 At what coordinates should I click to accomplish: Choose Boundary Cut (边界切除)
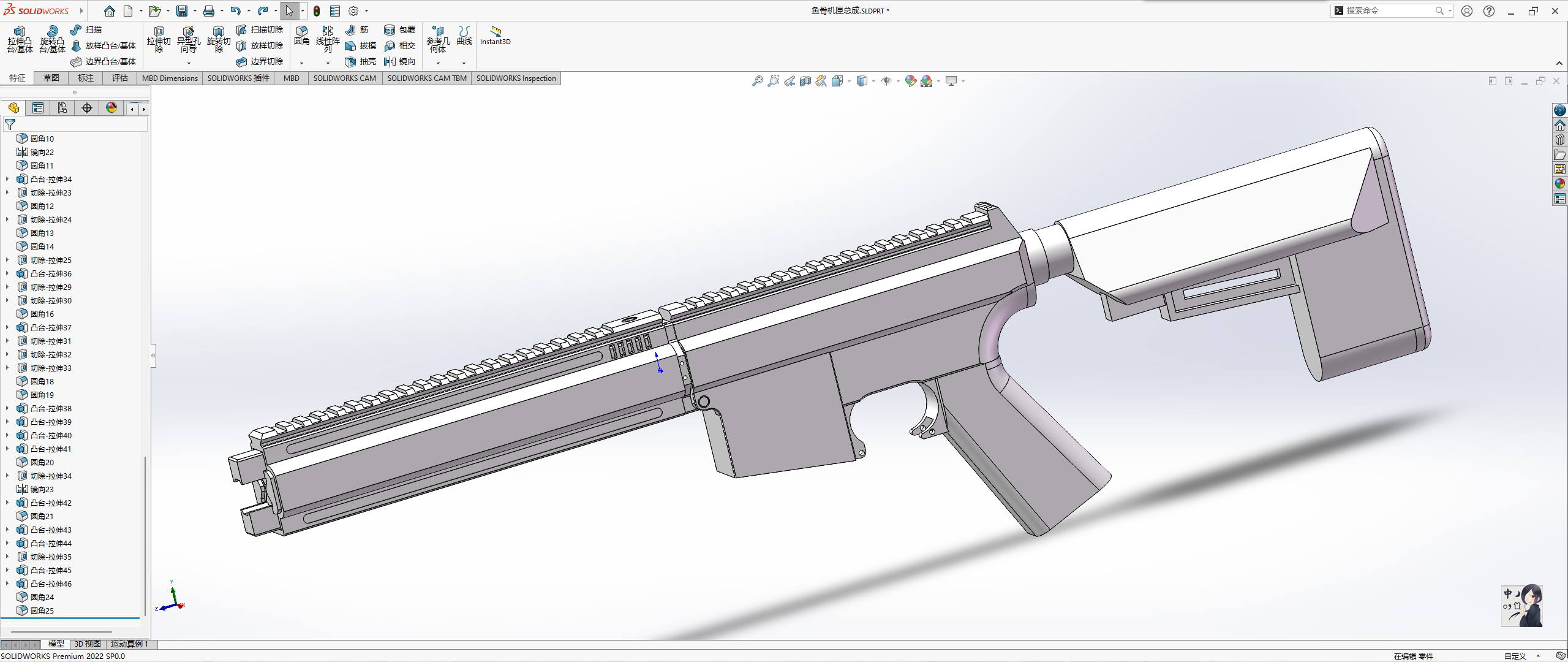pyautogui.click(x=260, y=61)
